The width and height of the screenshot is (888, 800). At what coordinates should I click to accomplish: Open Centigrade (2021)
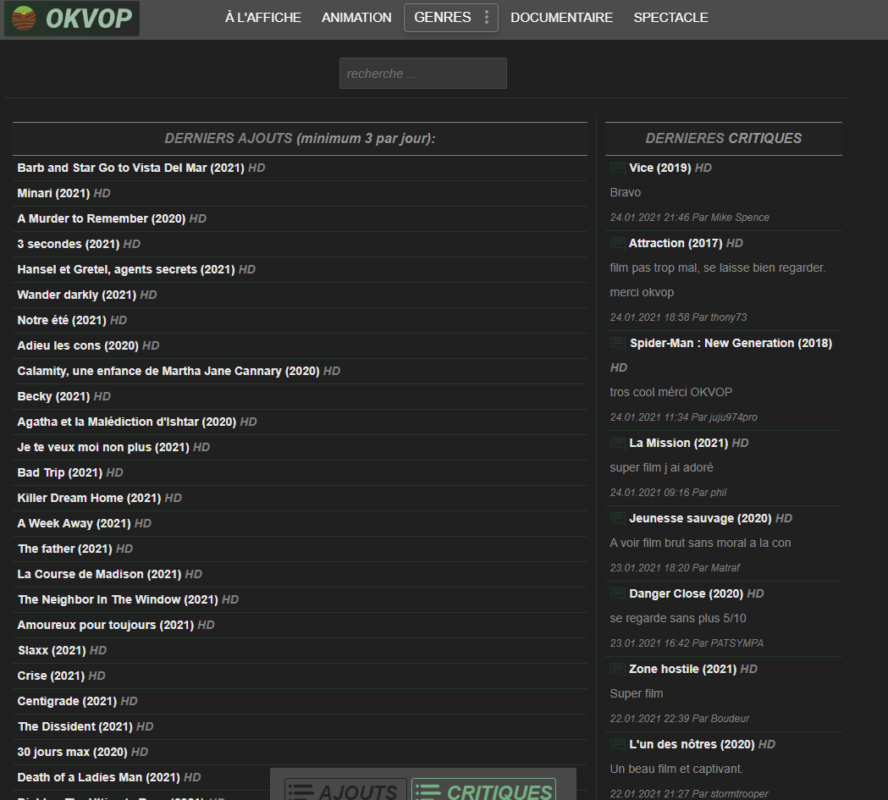(x=67, y=701)
